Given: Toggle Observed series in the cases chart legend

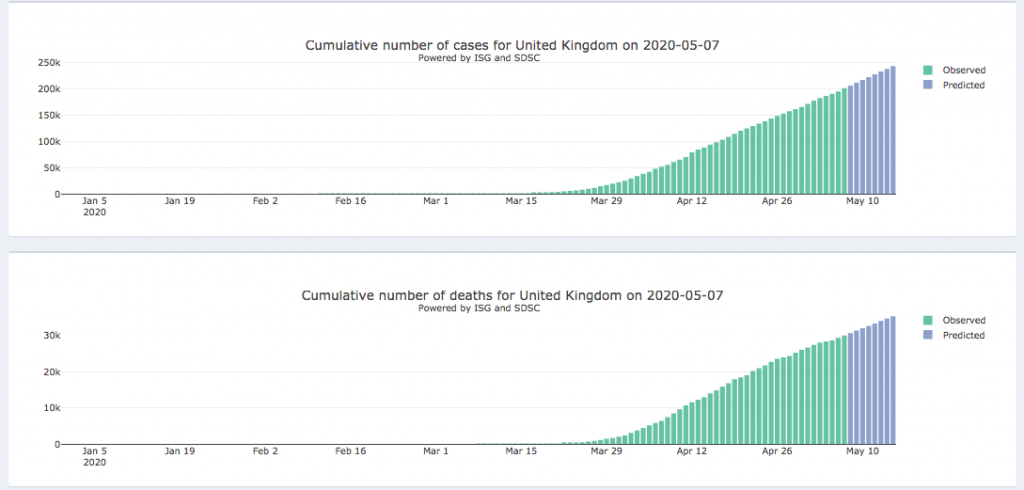Looking at the screenshot, I should [x=963, y=70].
